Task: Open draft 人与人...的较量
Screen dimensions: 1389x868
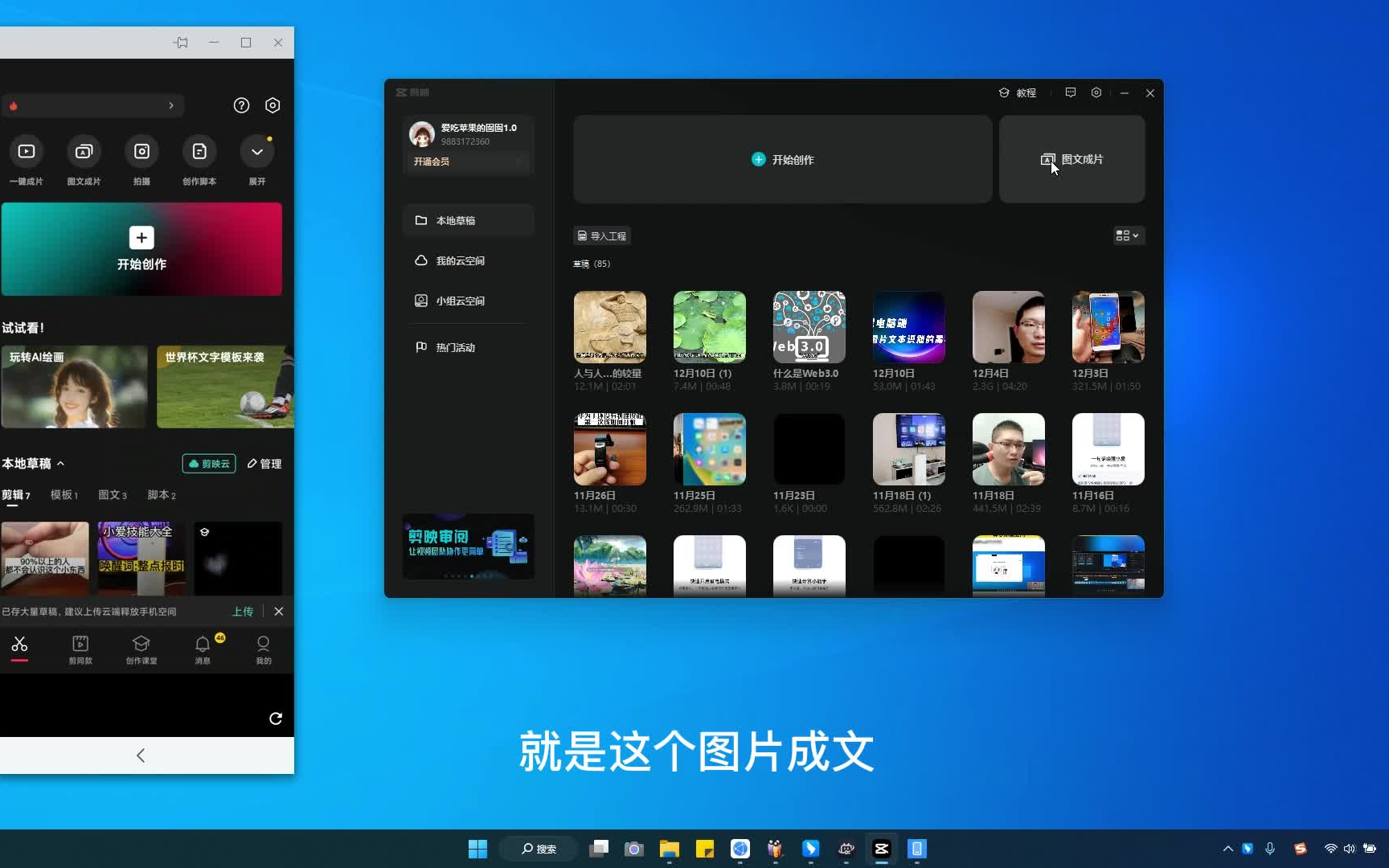Action: [610, 327]
